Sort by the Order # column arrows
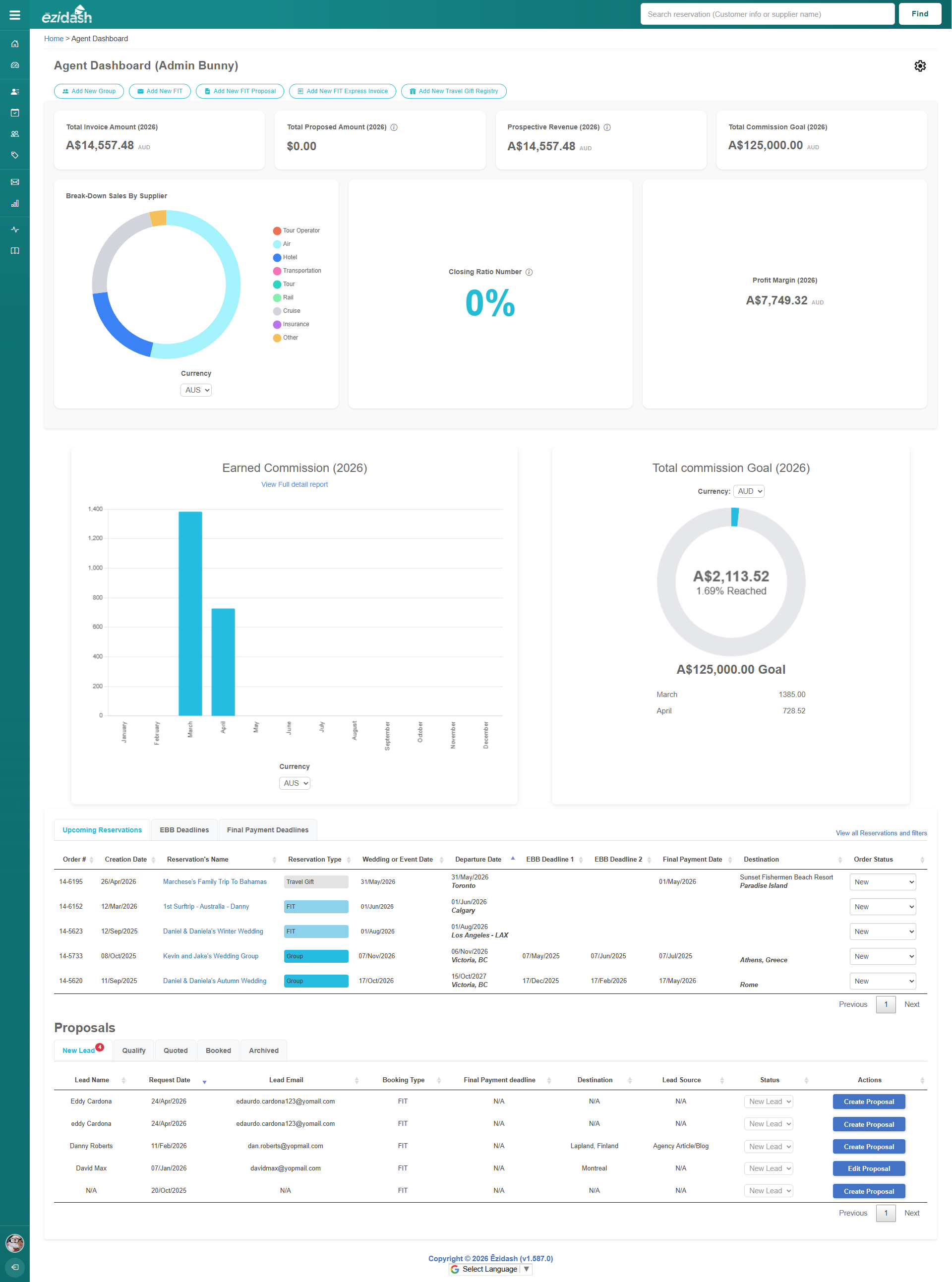Screen dimensions: 952x1282 (92, 860)
